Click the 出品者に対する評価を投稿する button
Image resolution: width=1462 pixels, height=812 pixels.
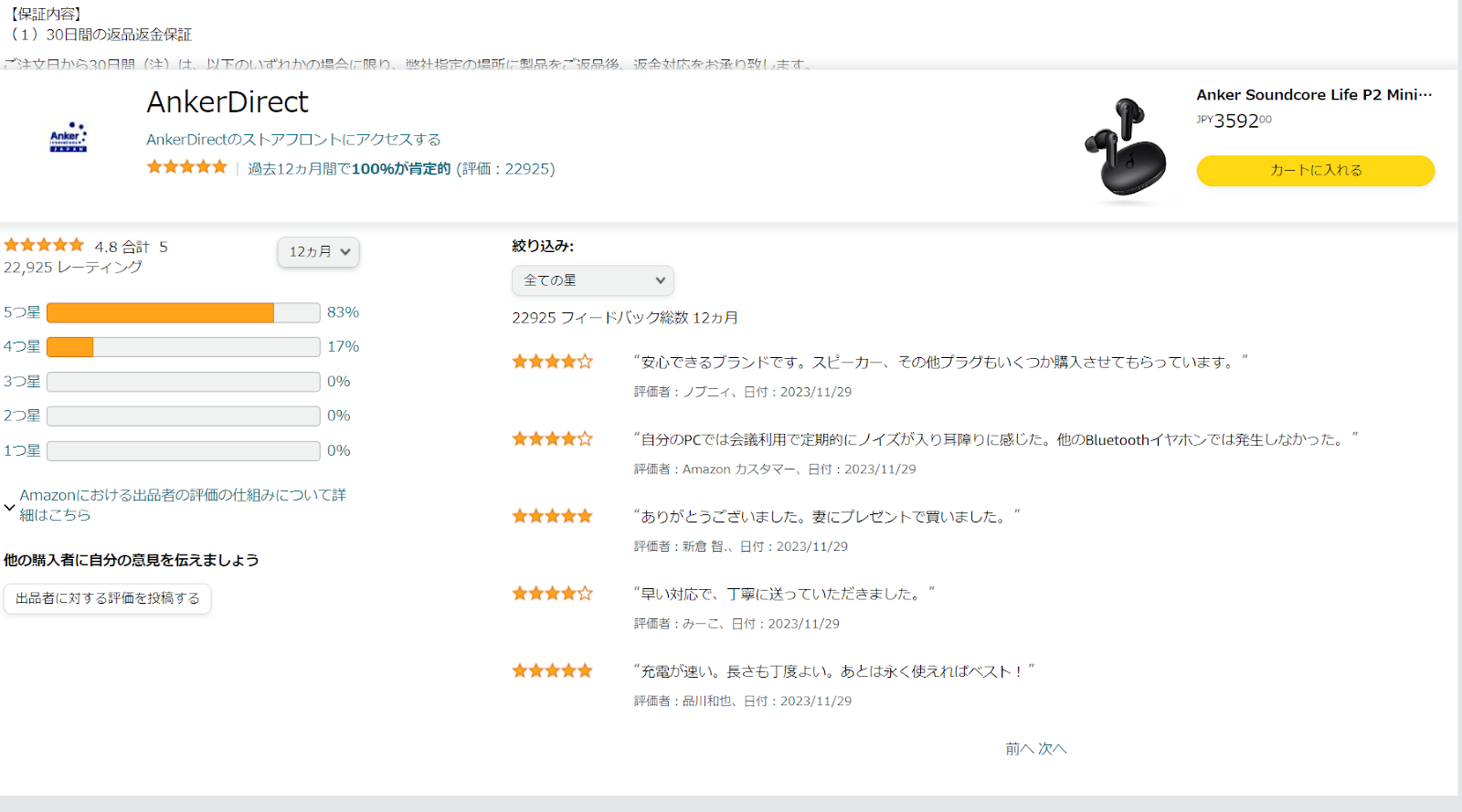pos(107,599)
